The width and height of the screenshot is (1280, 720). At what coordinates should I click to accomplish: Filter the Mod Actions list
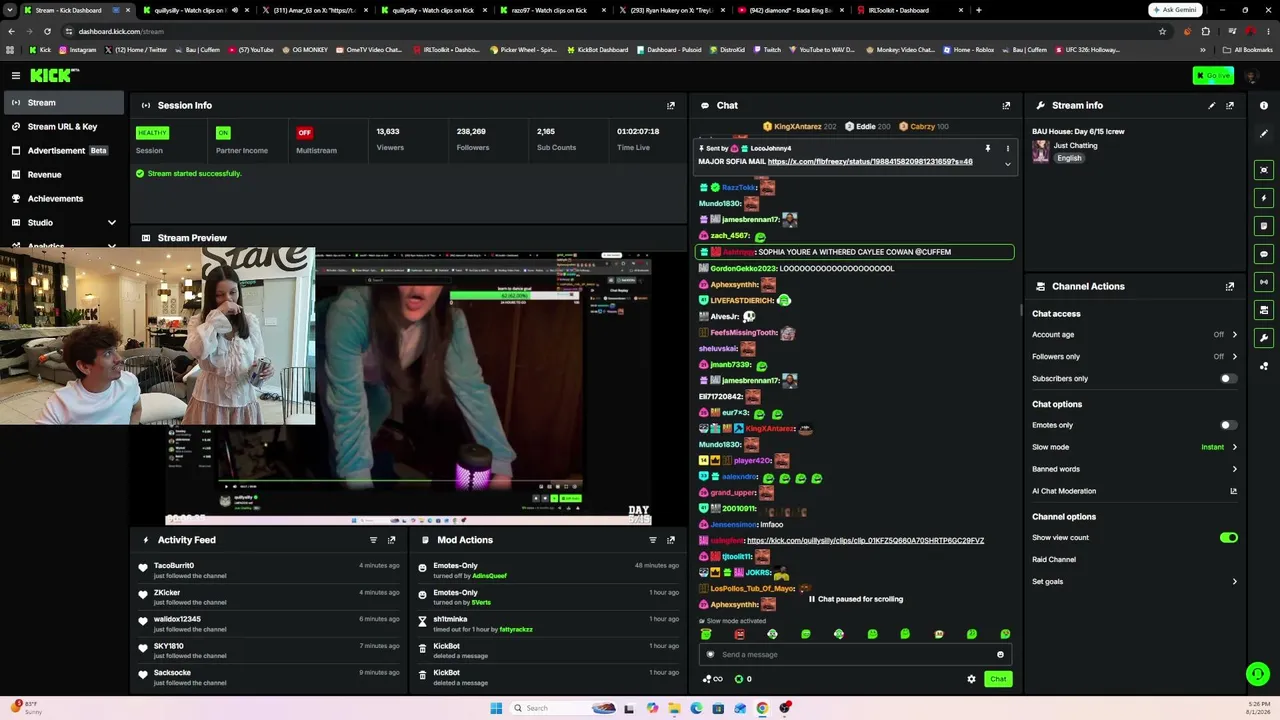click(x=653, y=540)
